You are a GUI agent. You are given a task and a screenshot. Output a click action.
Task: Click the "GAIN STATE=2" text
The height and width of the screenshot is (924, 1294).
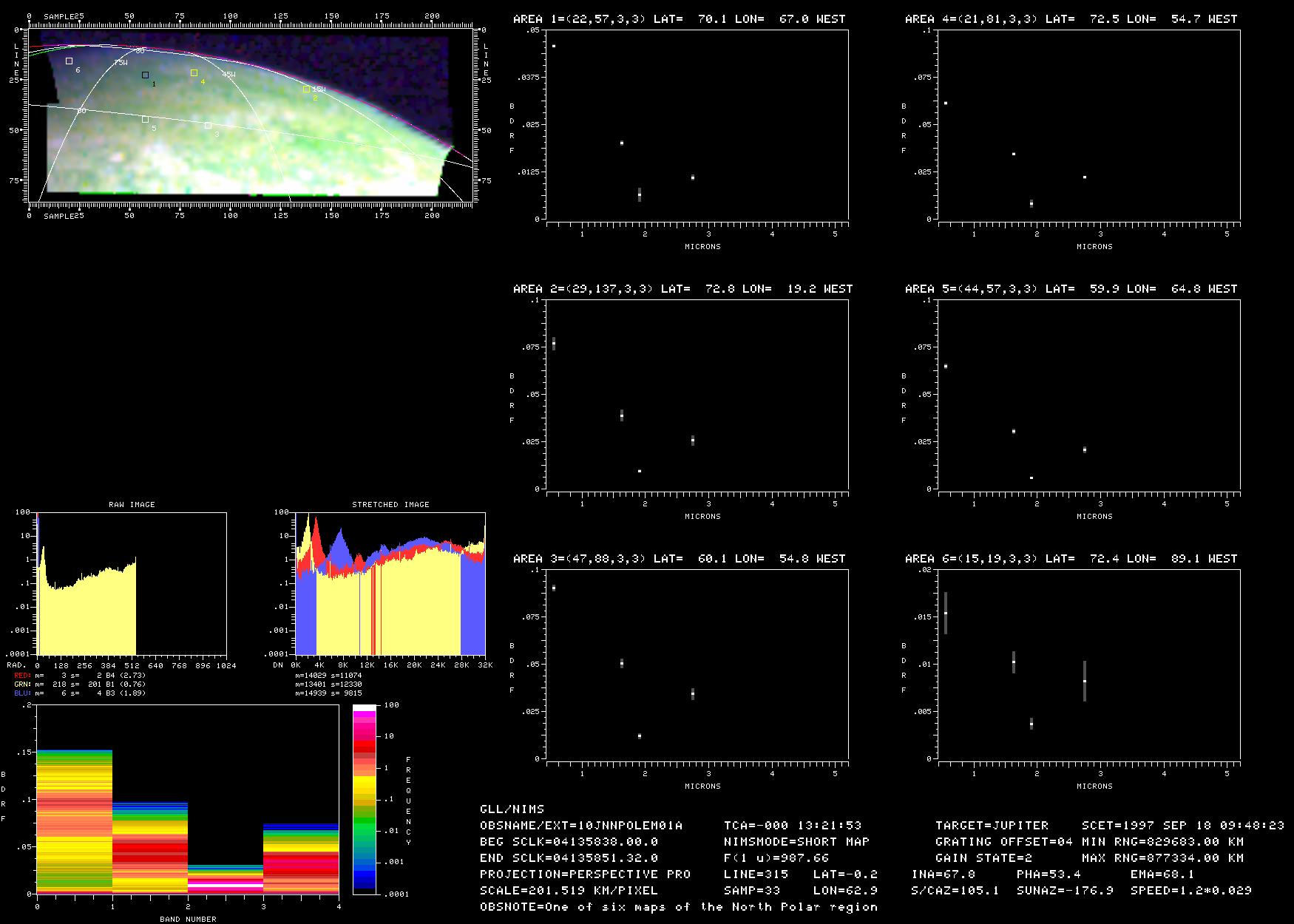coord(984,858)
